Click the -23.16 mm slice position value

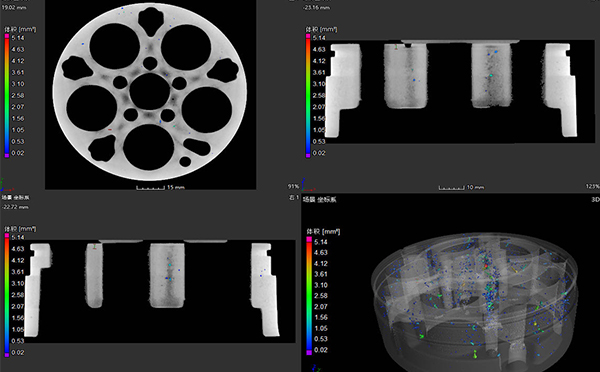316,7
